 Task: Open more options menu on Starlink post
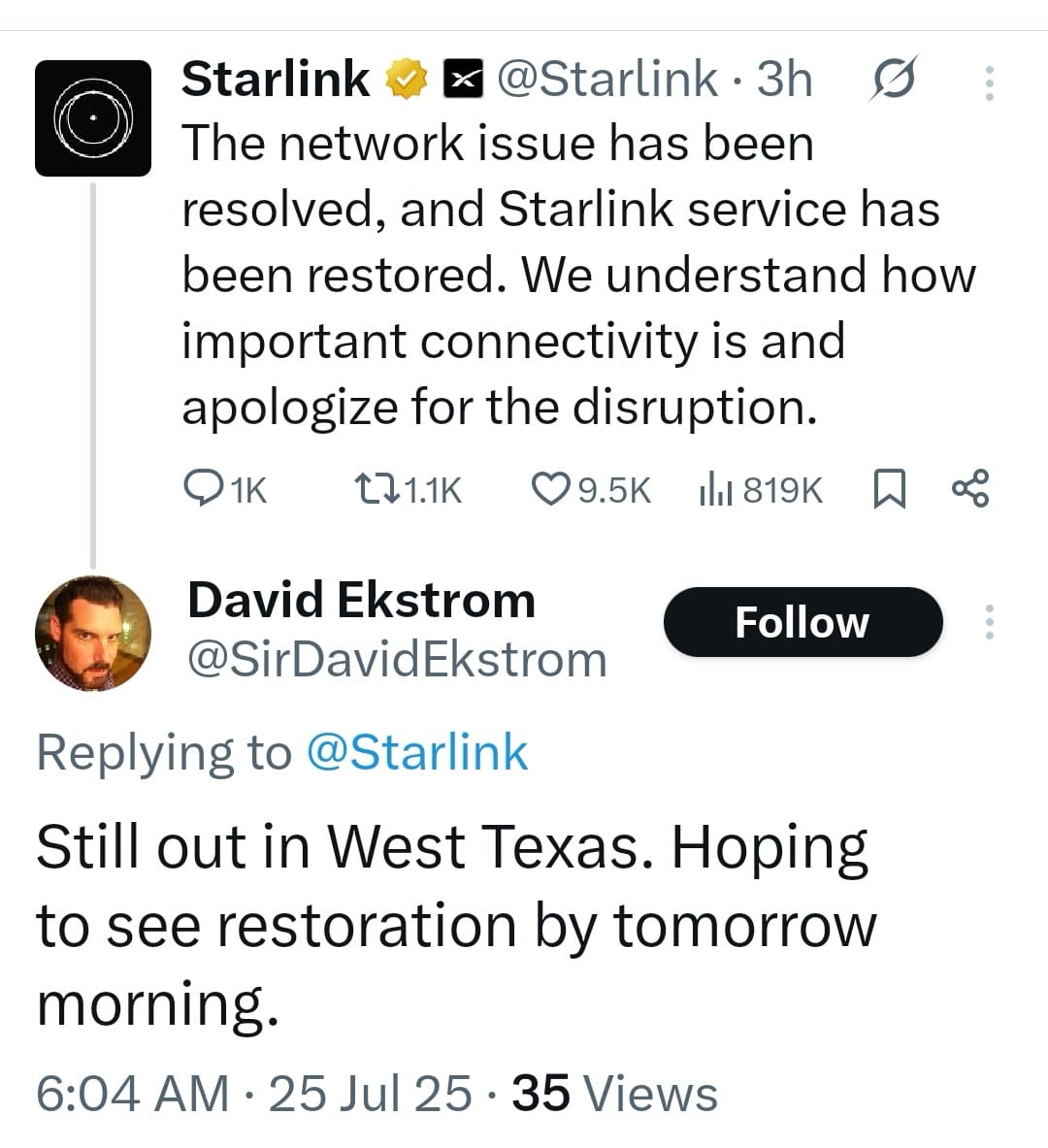coord(990,83)
